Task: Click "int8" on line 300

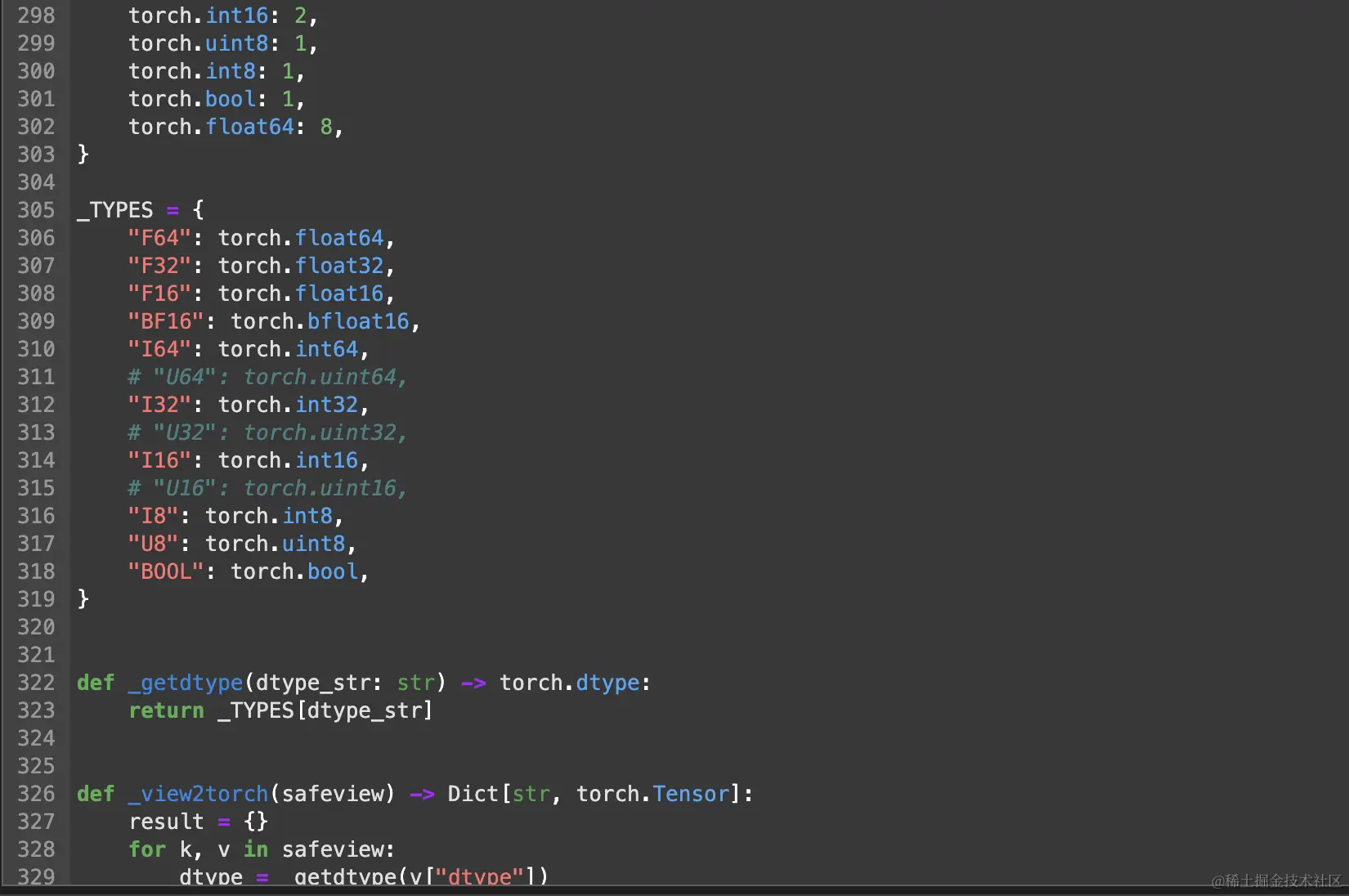Action: (x=231, y=71)
